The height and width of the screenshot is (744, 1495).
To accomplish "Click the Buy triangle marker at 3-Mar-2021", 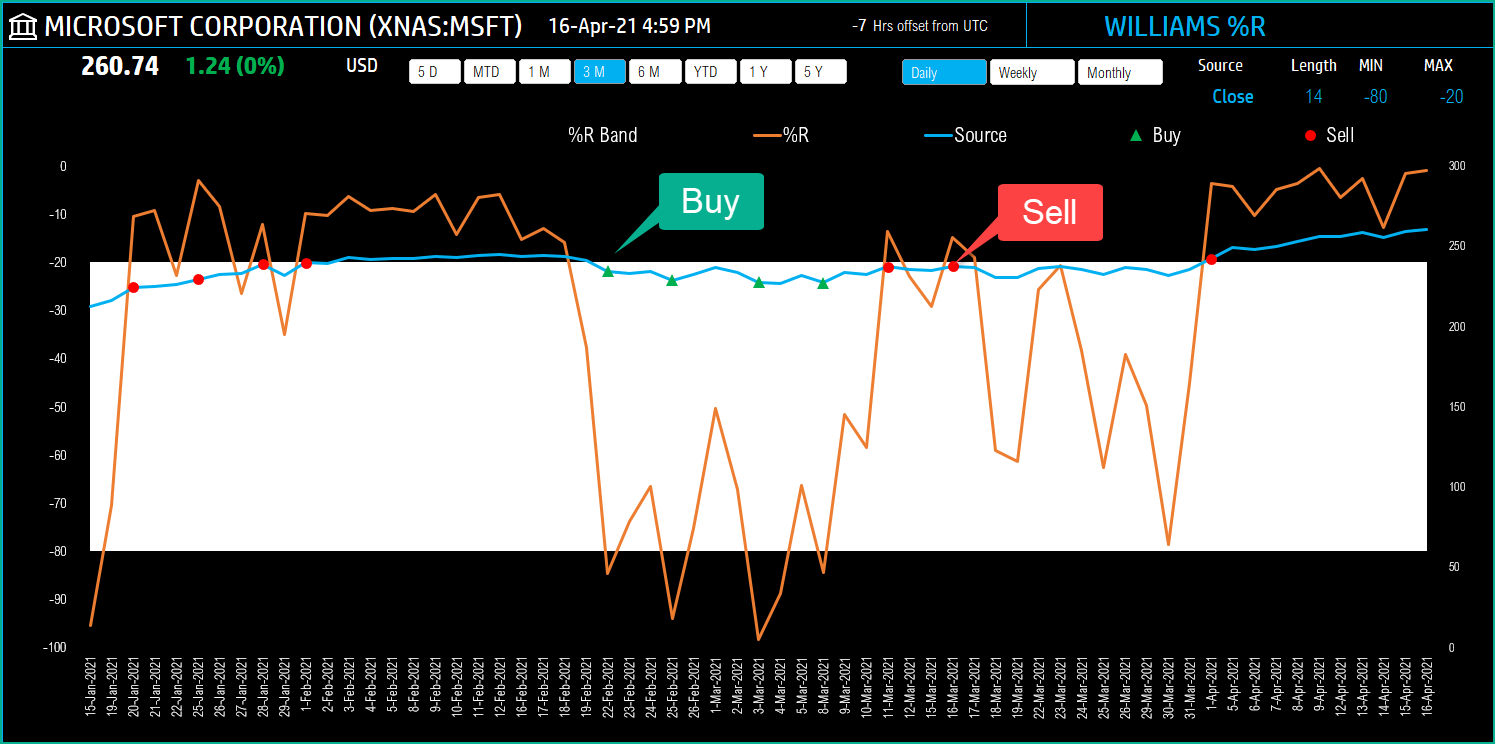I will 758,282.
